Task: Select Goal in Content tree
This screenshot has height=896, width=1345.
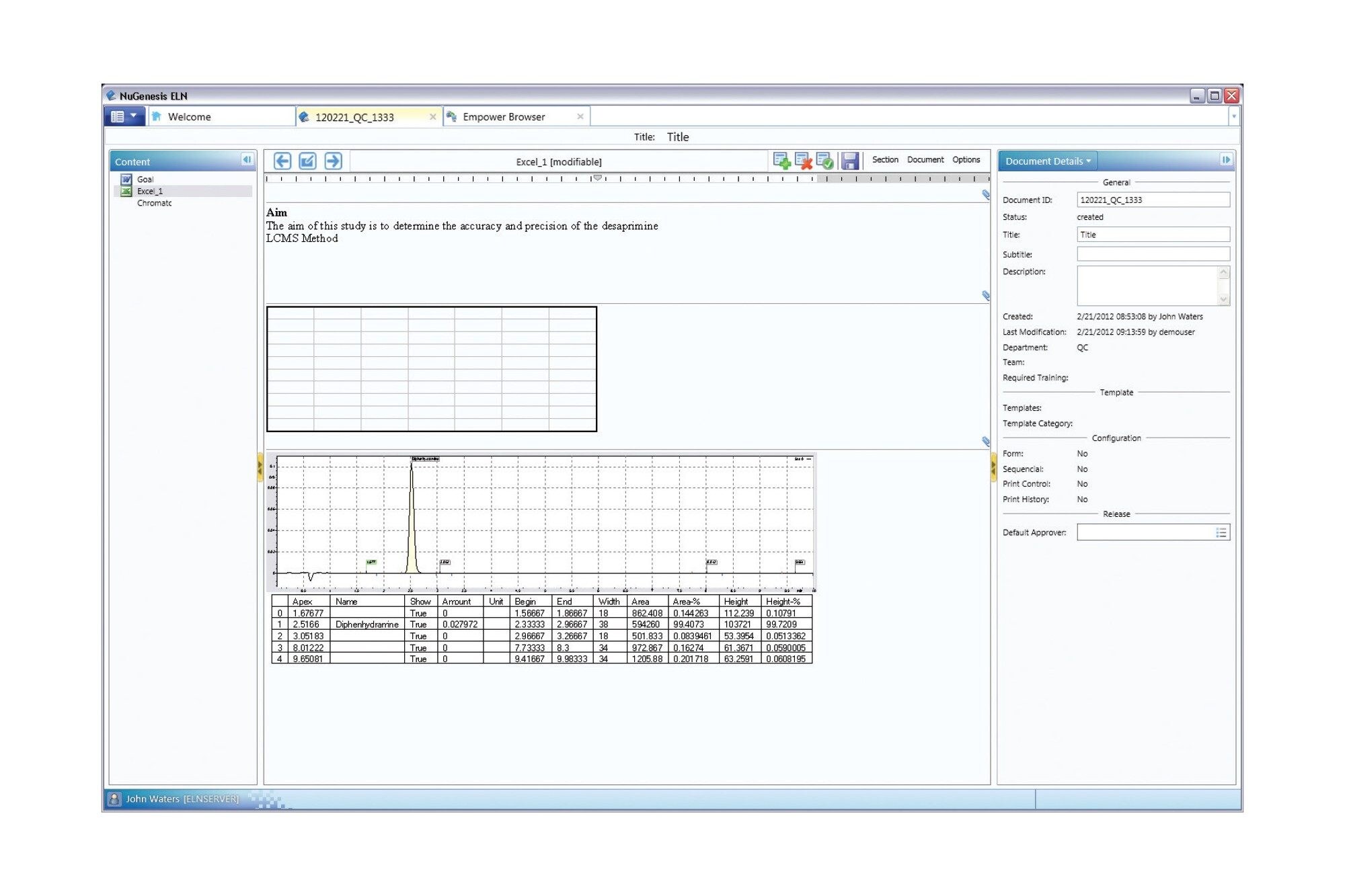Action: point(145,179)
